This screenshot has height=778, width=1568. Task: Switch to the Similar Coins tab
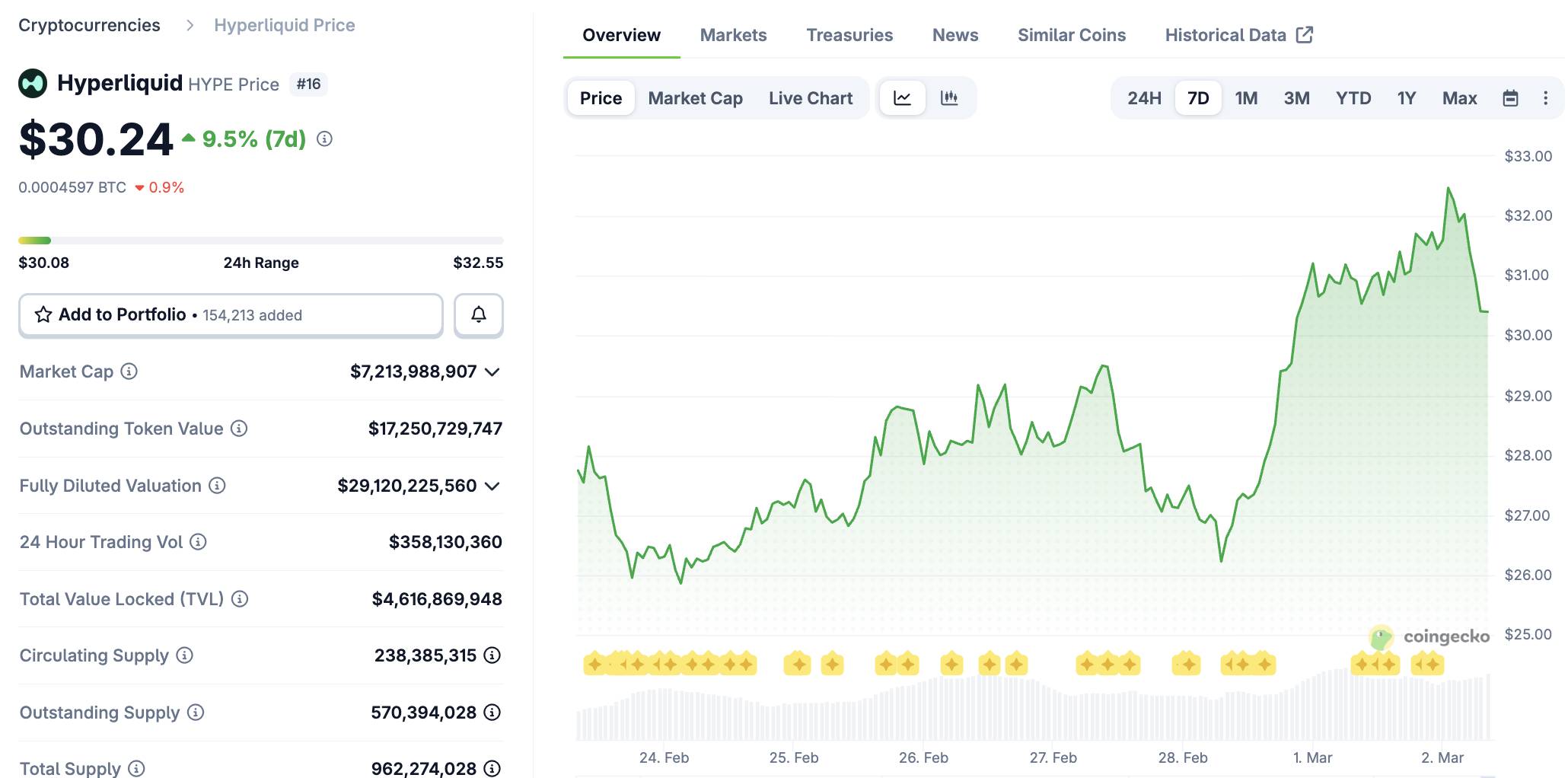pyautogui.click(x=1071, y=35)
